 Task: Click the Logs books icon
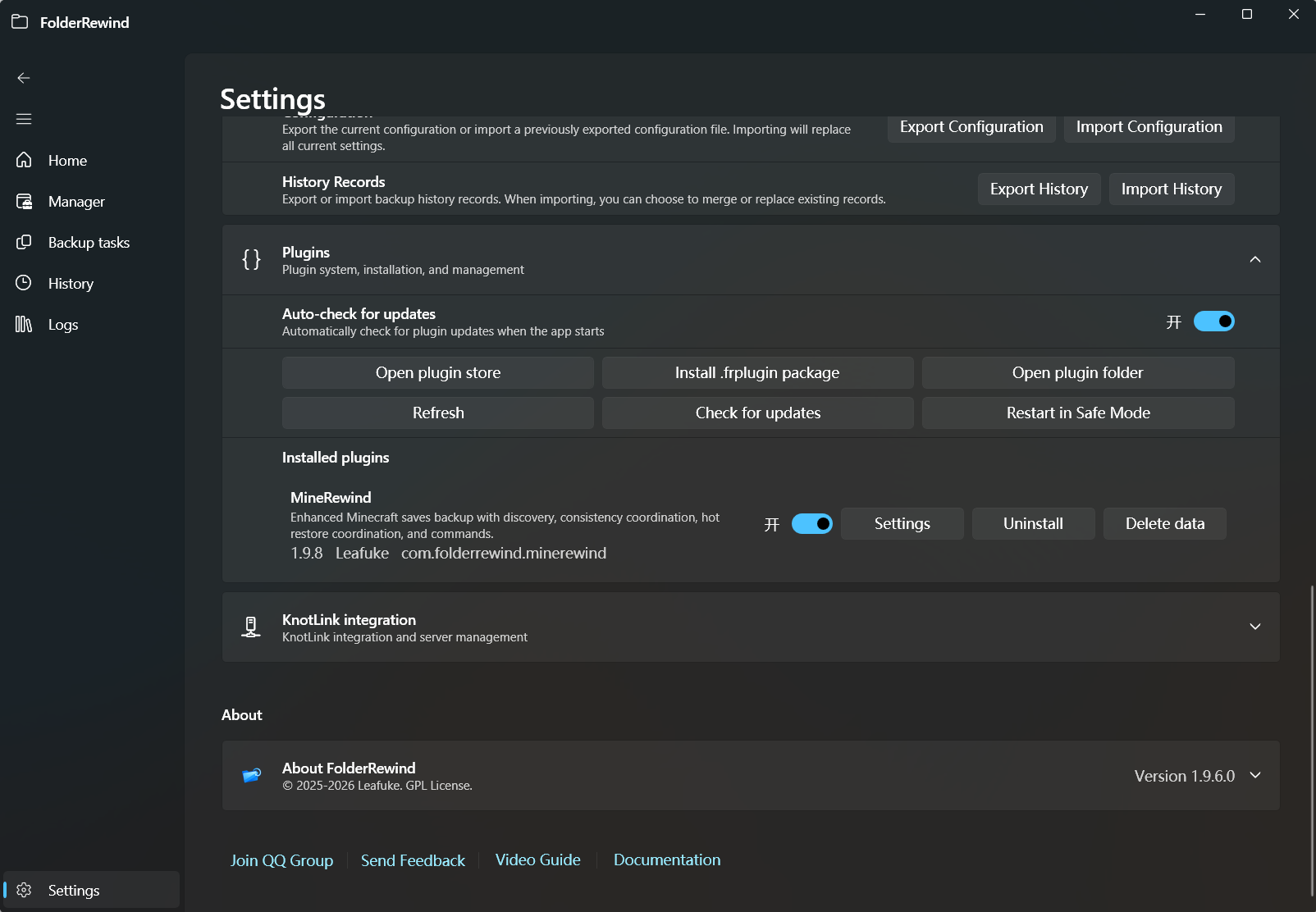(24, 324)
